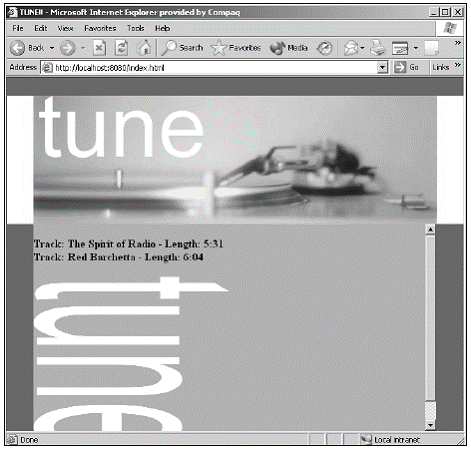471x450 pixels.
Task: Click the Go button next to the address bar
Action: (x=406, y=68)
